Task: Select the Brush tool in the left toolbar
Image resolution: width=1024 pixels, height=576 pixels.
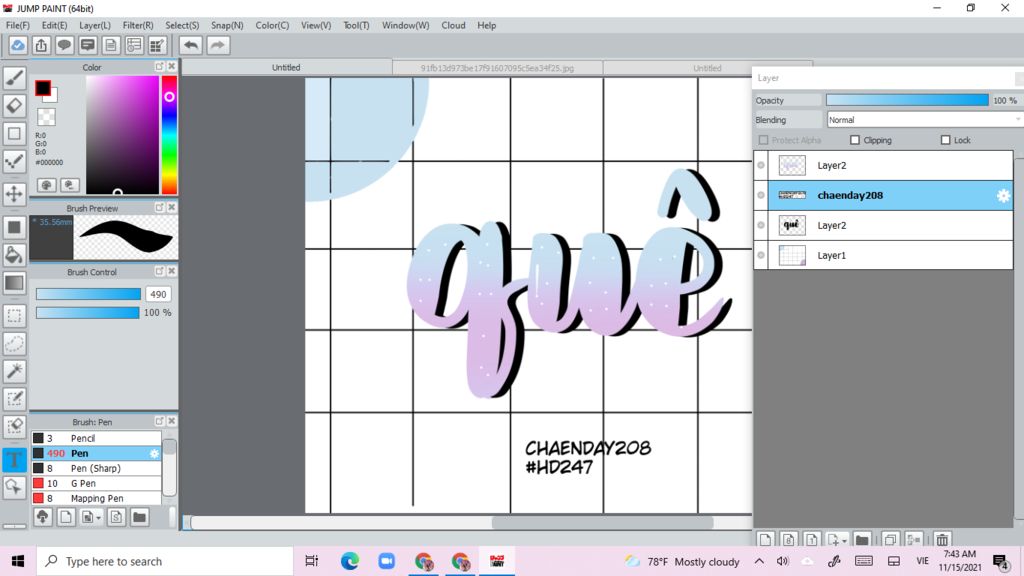Action: [14, 78]
